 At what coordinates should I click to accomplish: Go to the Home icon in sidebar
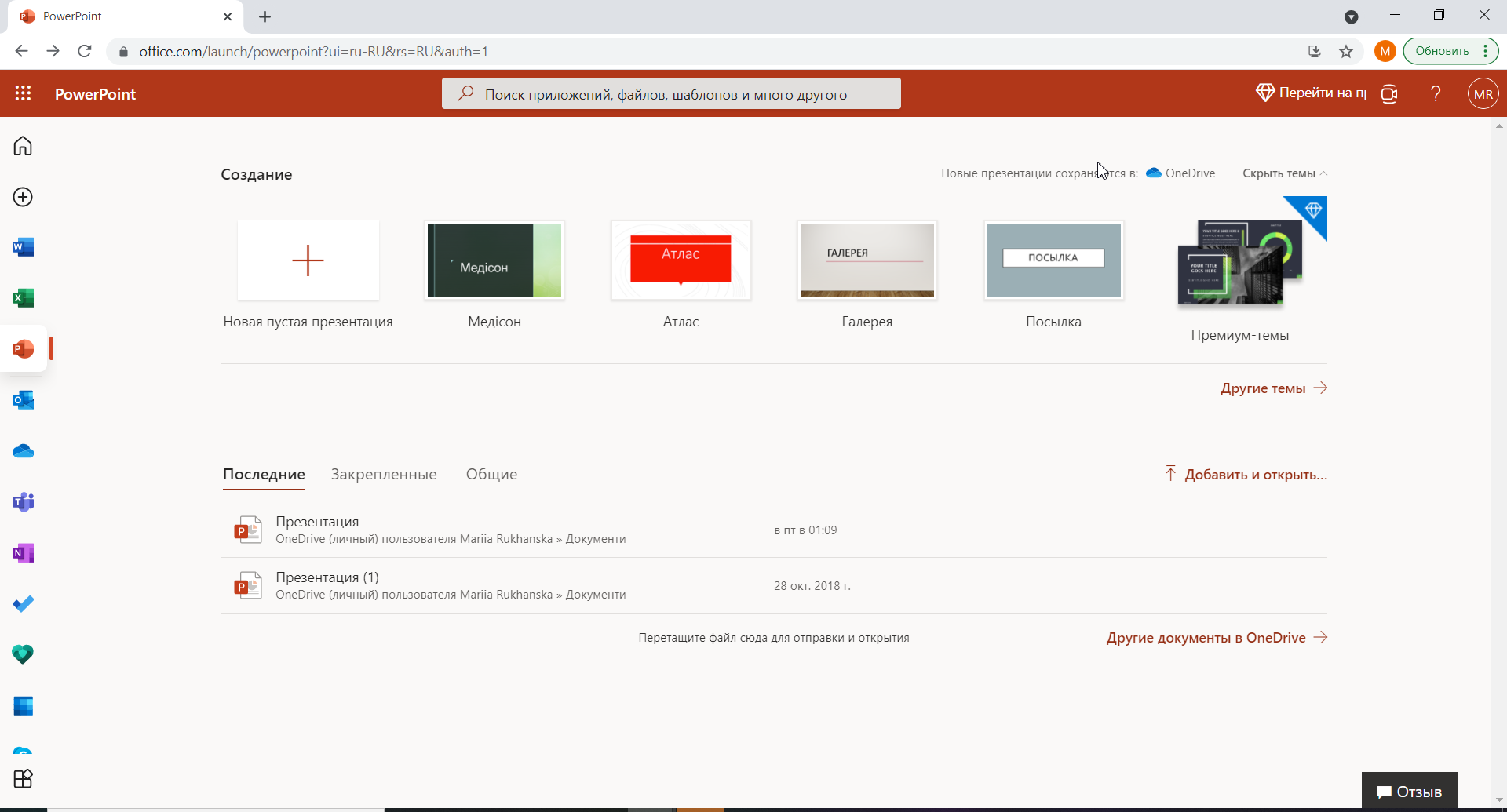pyautogui.click(x=23, y=146)
